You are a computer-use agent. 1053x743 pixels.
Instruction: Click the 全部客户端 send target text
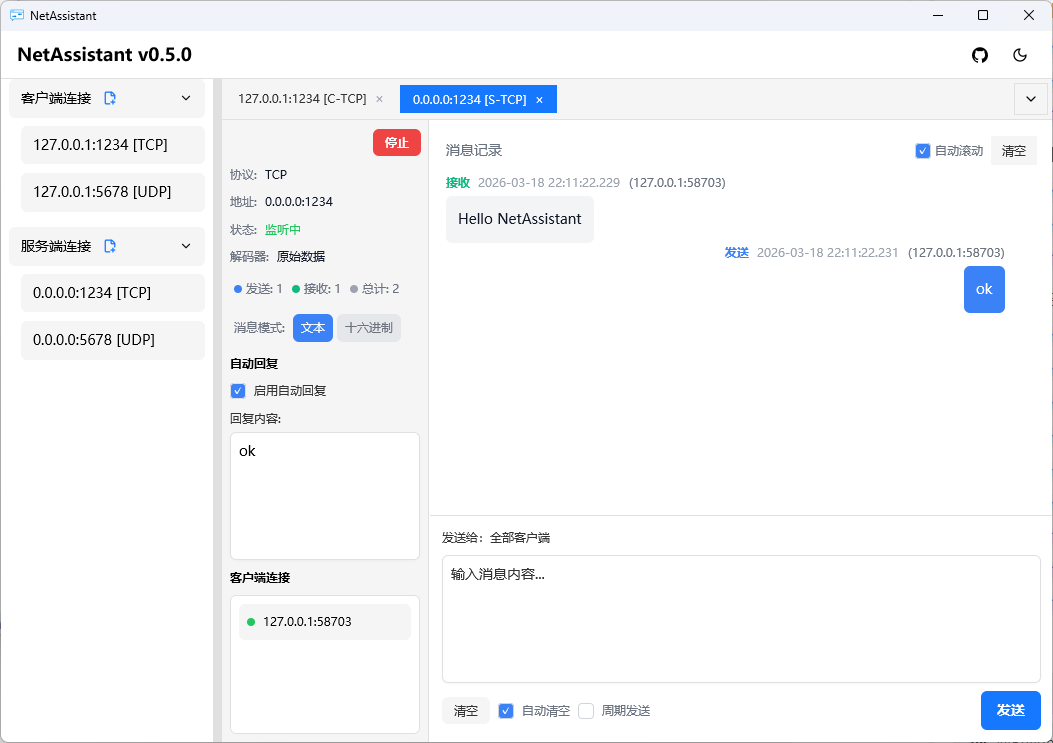tap(520, 537)
